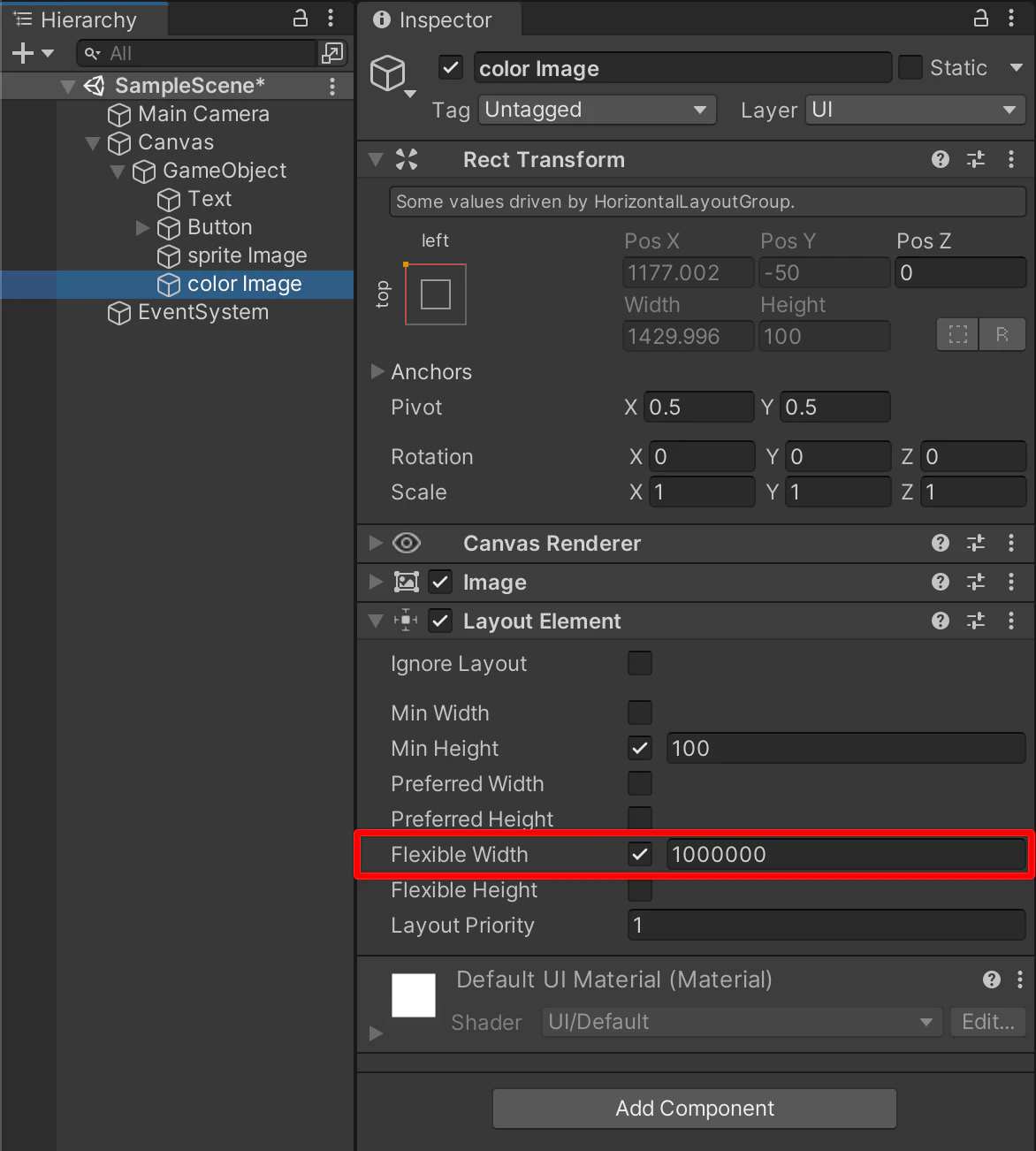Image resolution: width=1036 pixels, height=1151 pixels.
Task: Enable the Ignore Layout checkbox
Action: 640,663
